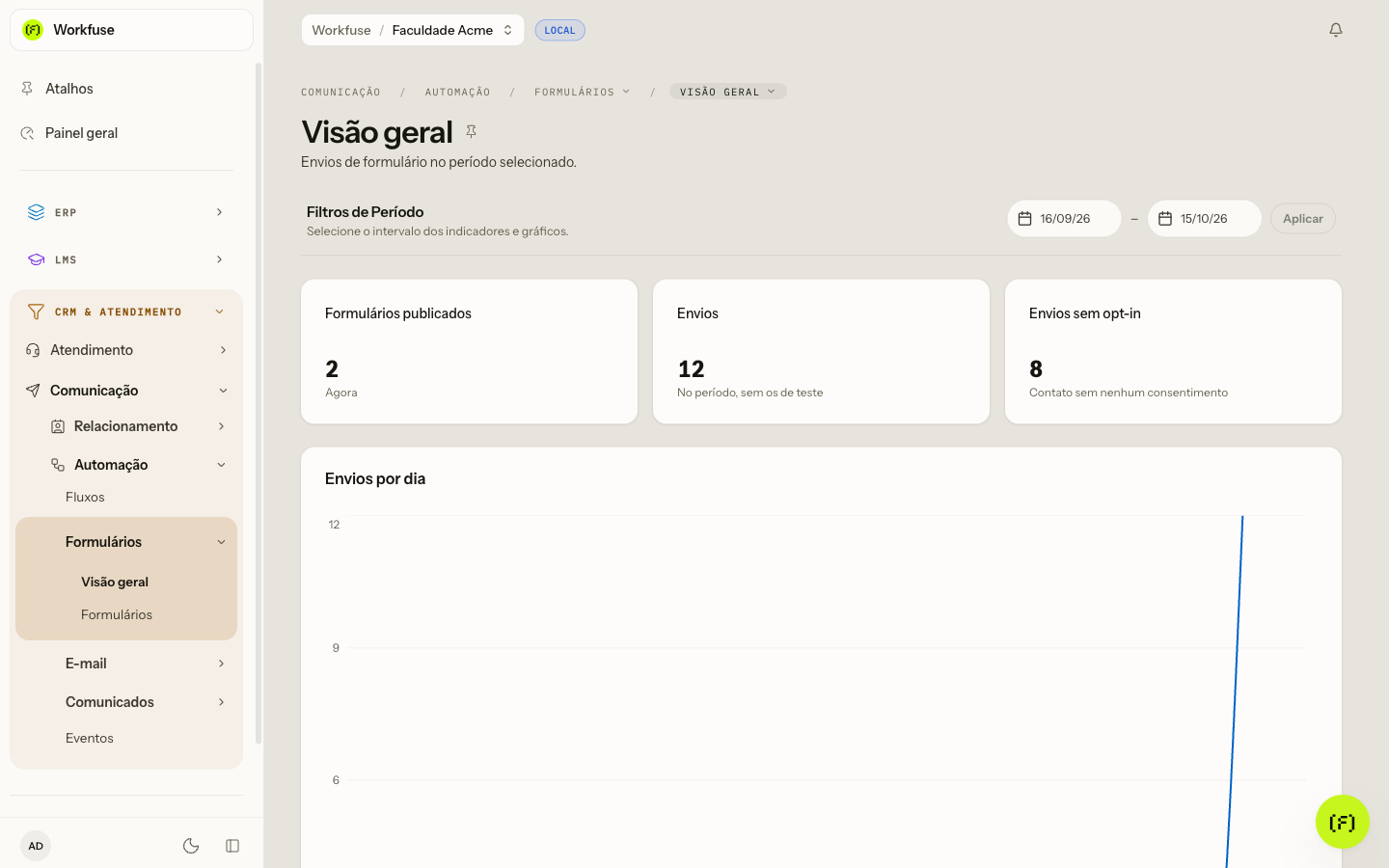Open the Workfuse floating assistant button
The width and height of the screenshot is (1389, 868).
point(1342,822)
